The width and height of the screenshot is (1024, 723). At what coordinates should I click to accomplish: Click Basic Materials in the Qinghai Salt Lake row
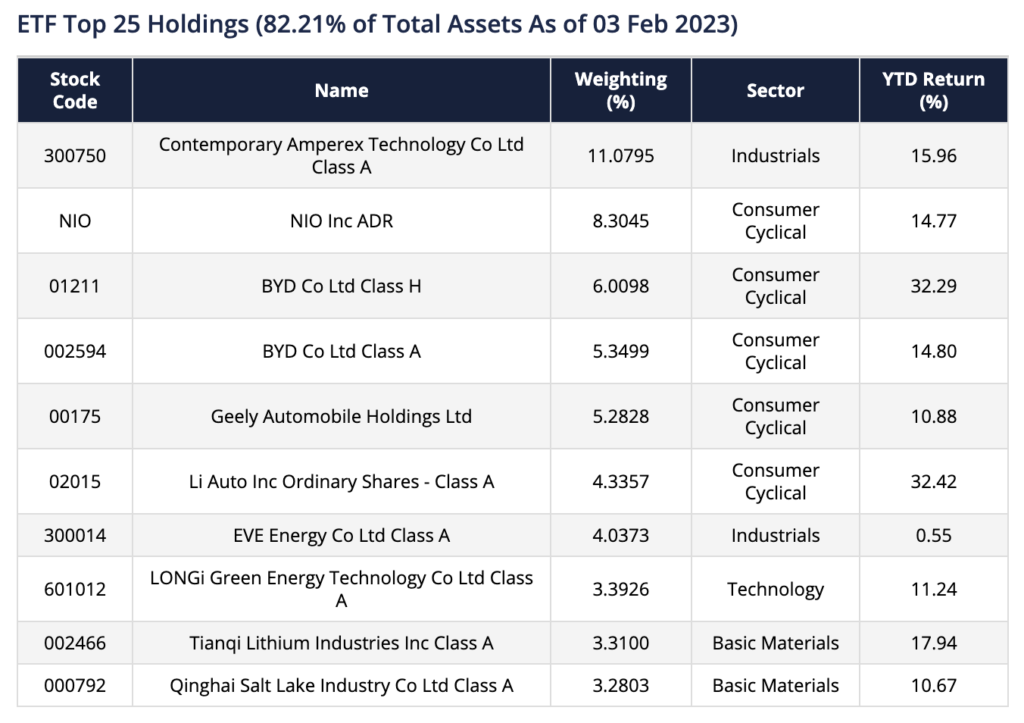pos(775,686)
